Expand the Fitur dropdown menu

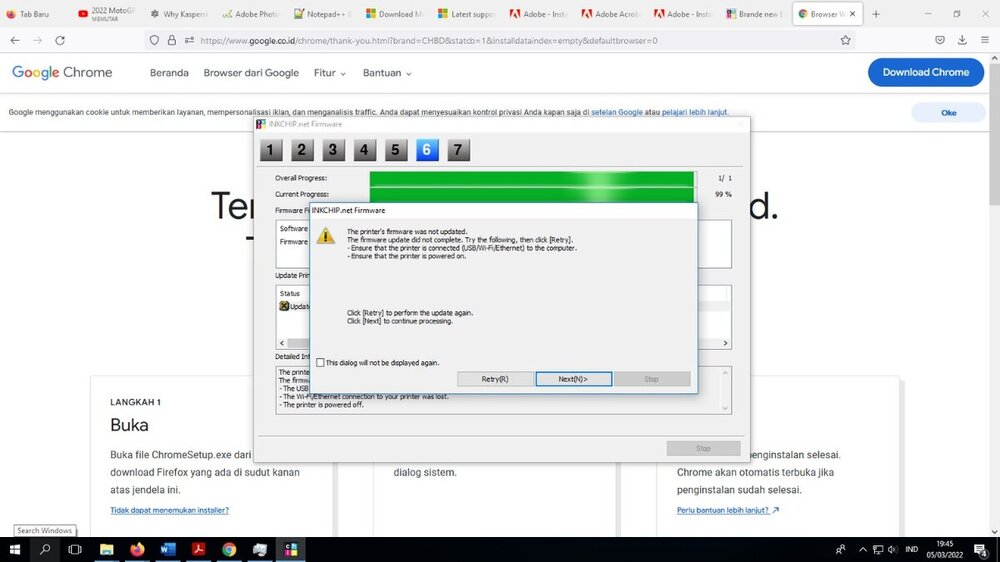pos(330,73)
